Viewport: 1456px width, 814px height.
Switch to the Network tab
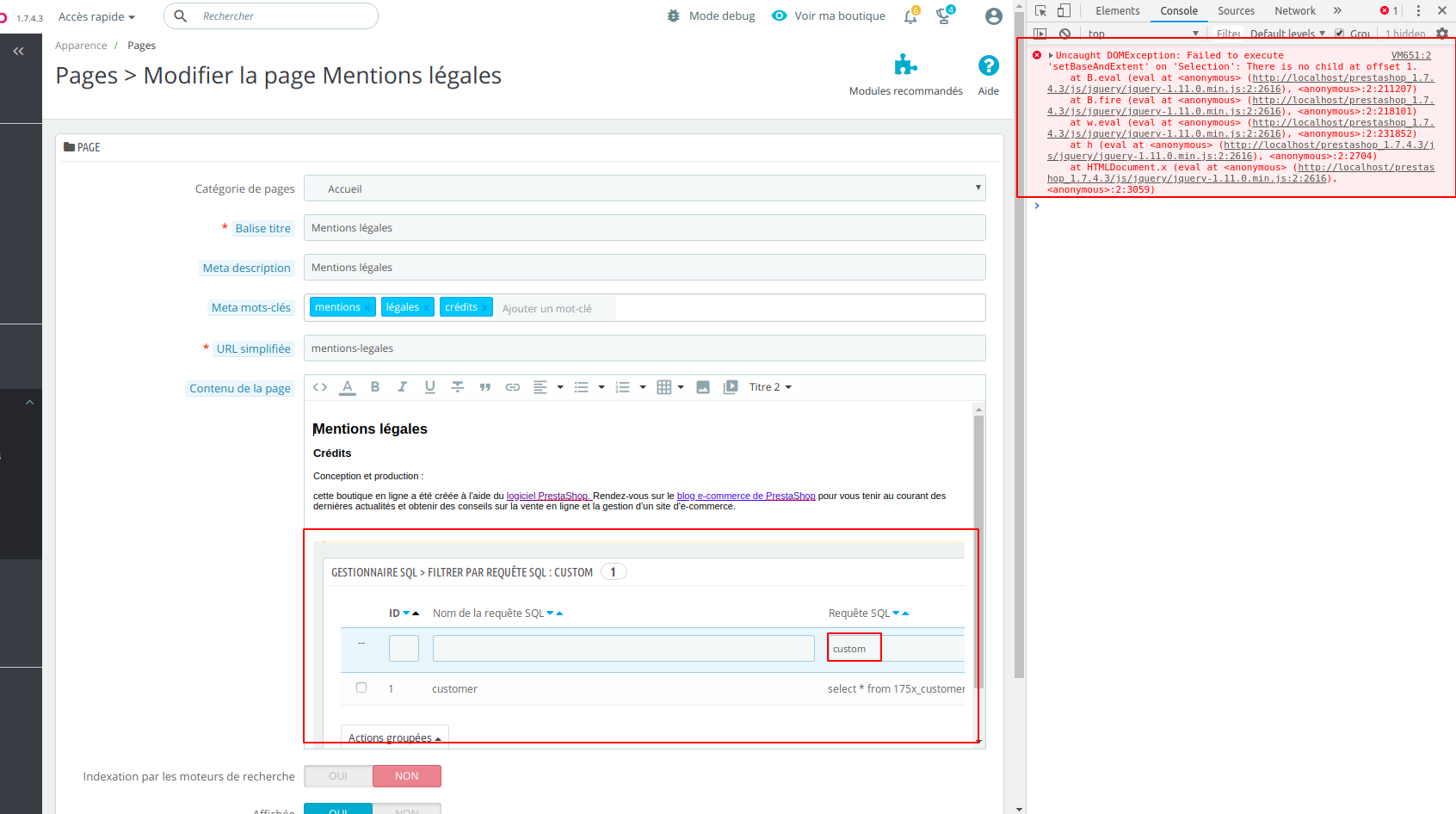1295,10
